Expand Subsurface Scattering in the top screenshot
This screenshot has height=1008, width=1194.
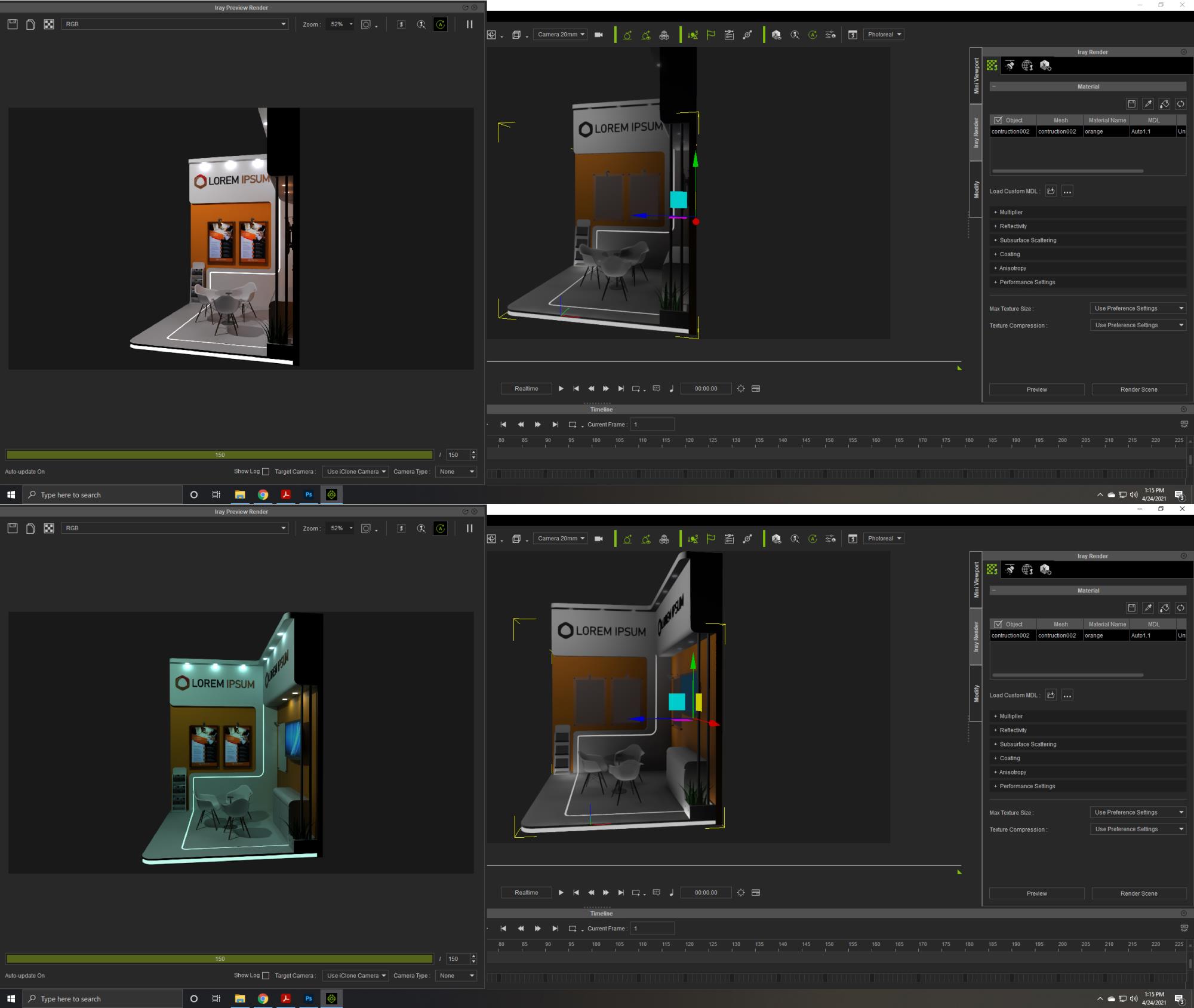(x=1088, y=241)
